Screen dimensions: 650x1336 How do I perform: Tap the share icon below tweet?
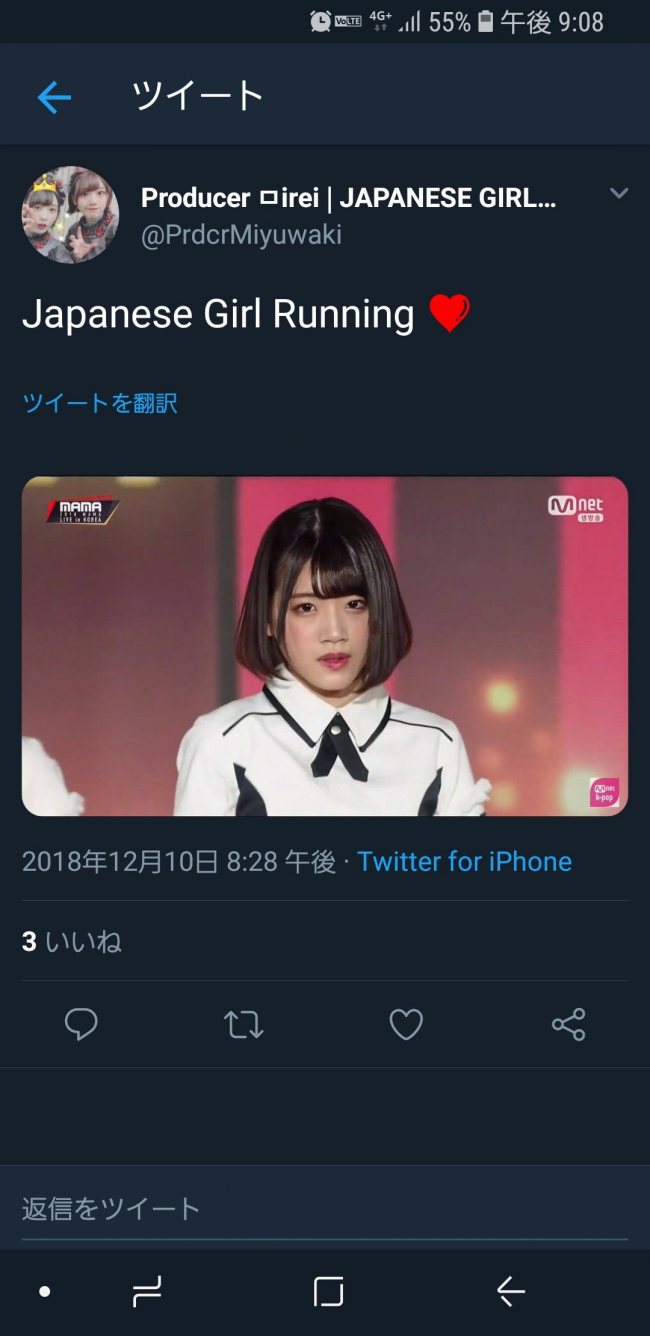(568, 1024)
